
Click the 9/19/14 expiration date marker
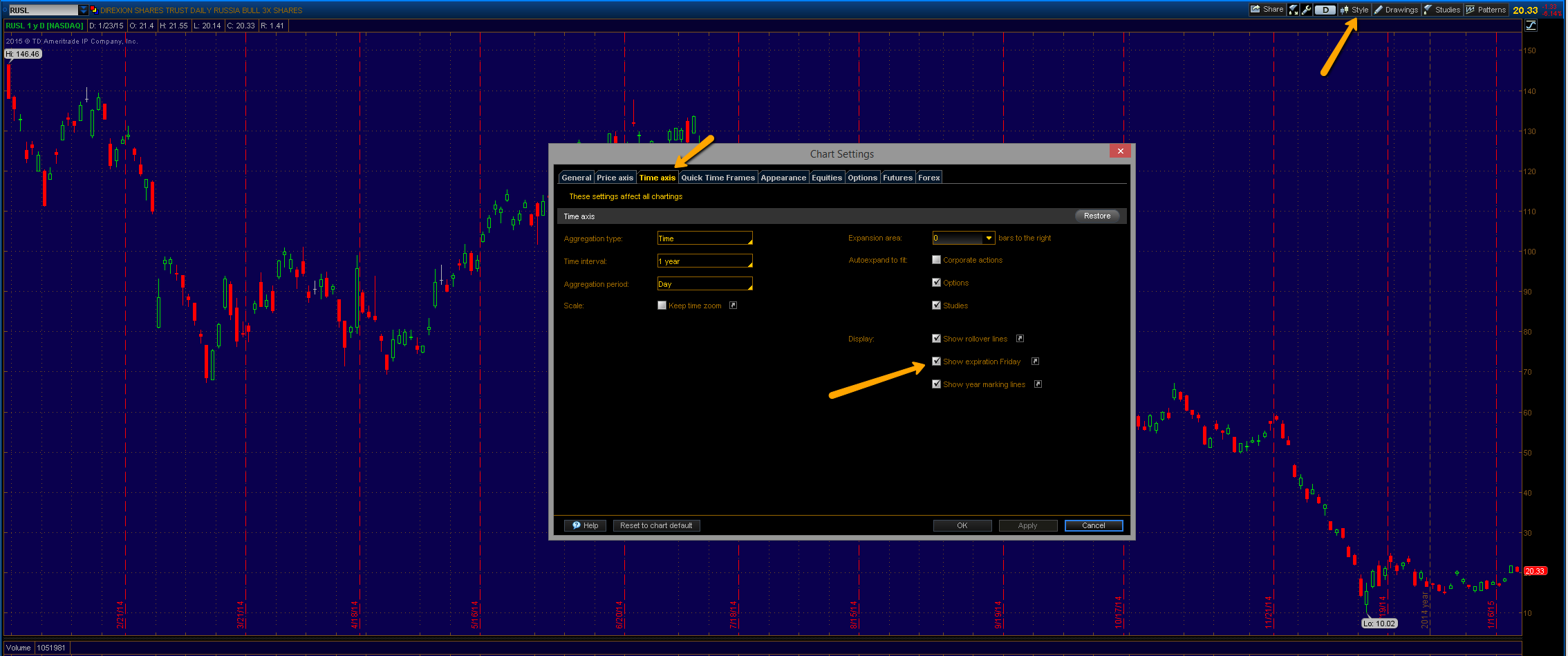(998, 615)
